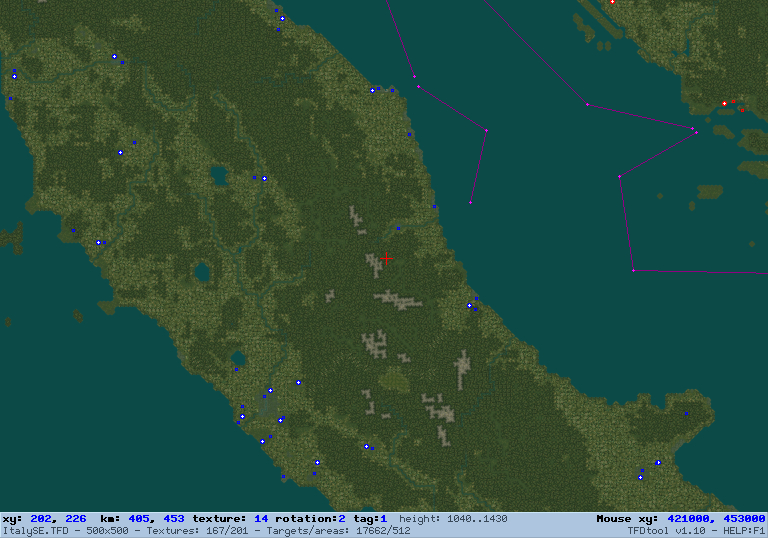Select the red circular target marker beside two red squares
The width and height of the screenshot is (768, 538).
(x=724, y=103)
